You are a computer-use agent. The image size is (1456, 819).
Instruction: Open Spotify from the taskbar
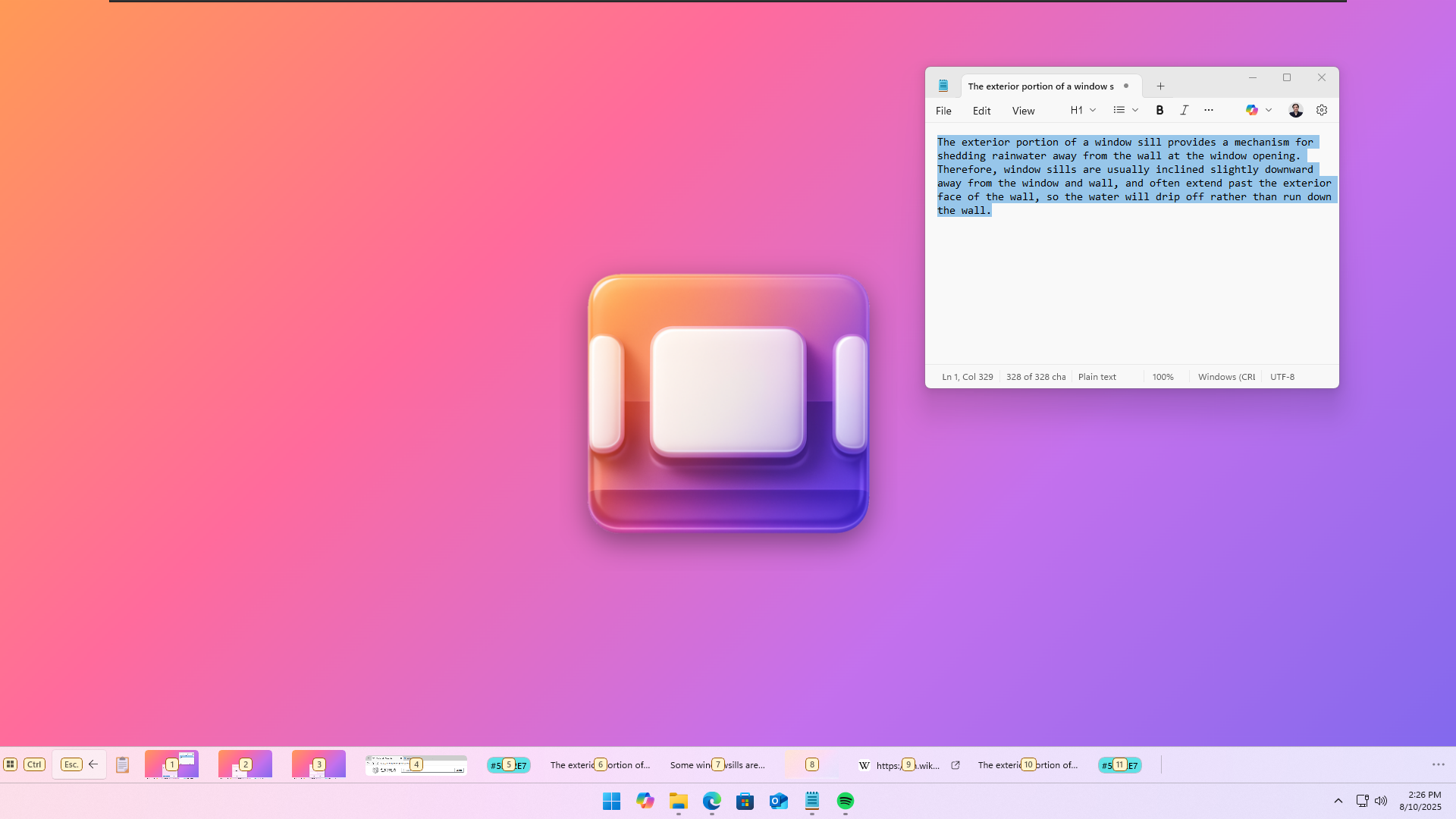point(846,802)
